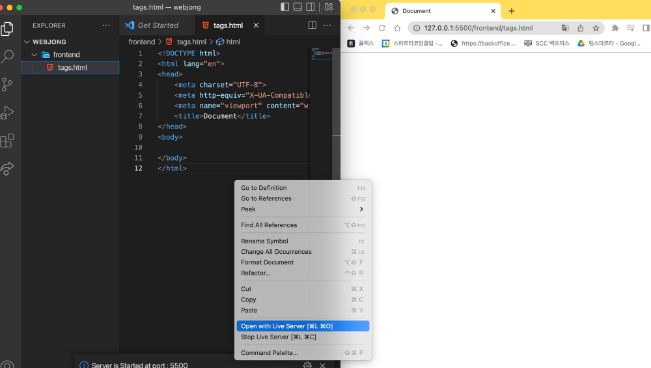Go forward in the browser

click(366, 28)
